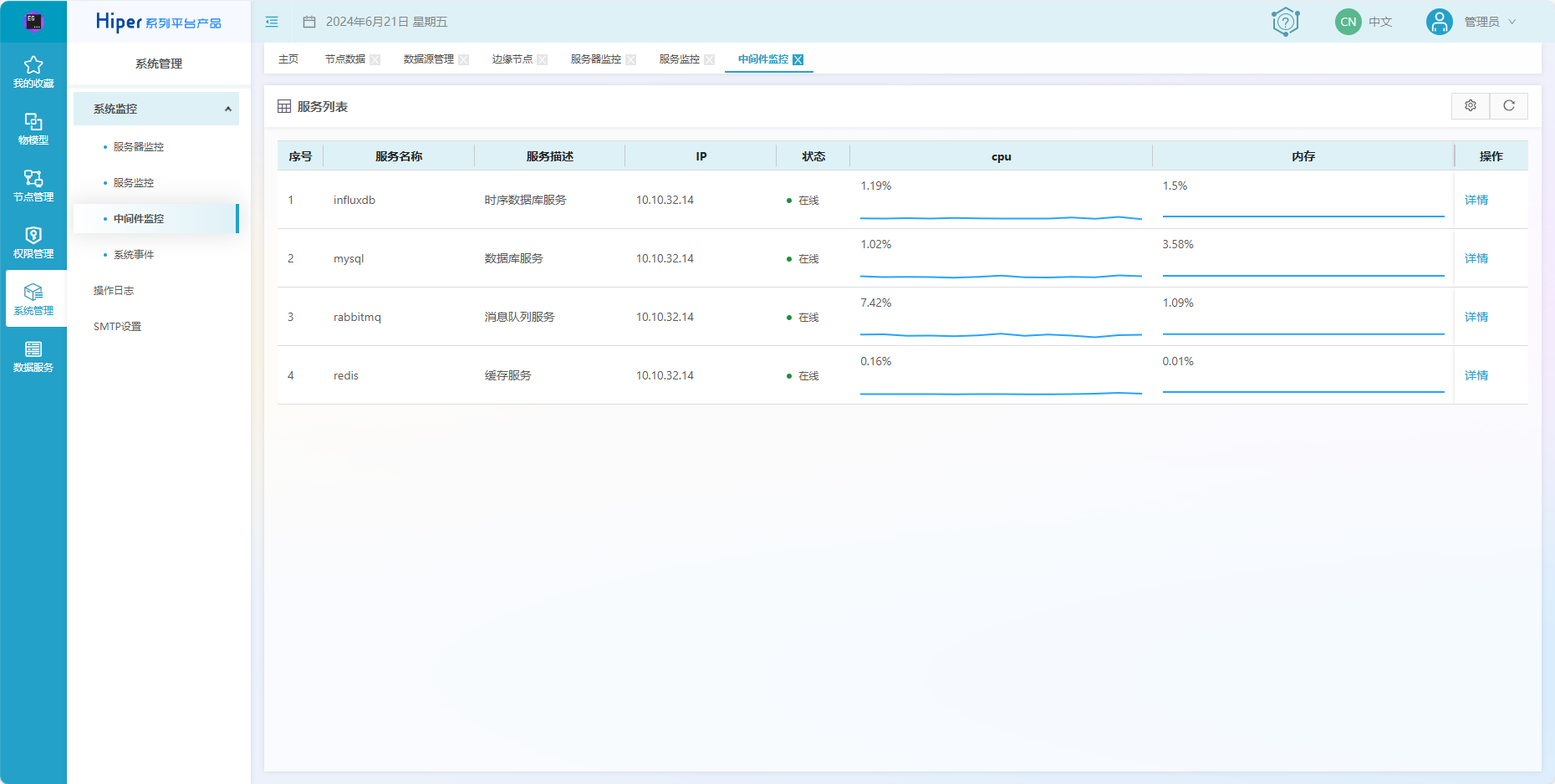1555x784 pixels.
Task: Switch to the 服务监控 tab
Action: tap(680, 59)
